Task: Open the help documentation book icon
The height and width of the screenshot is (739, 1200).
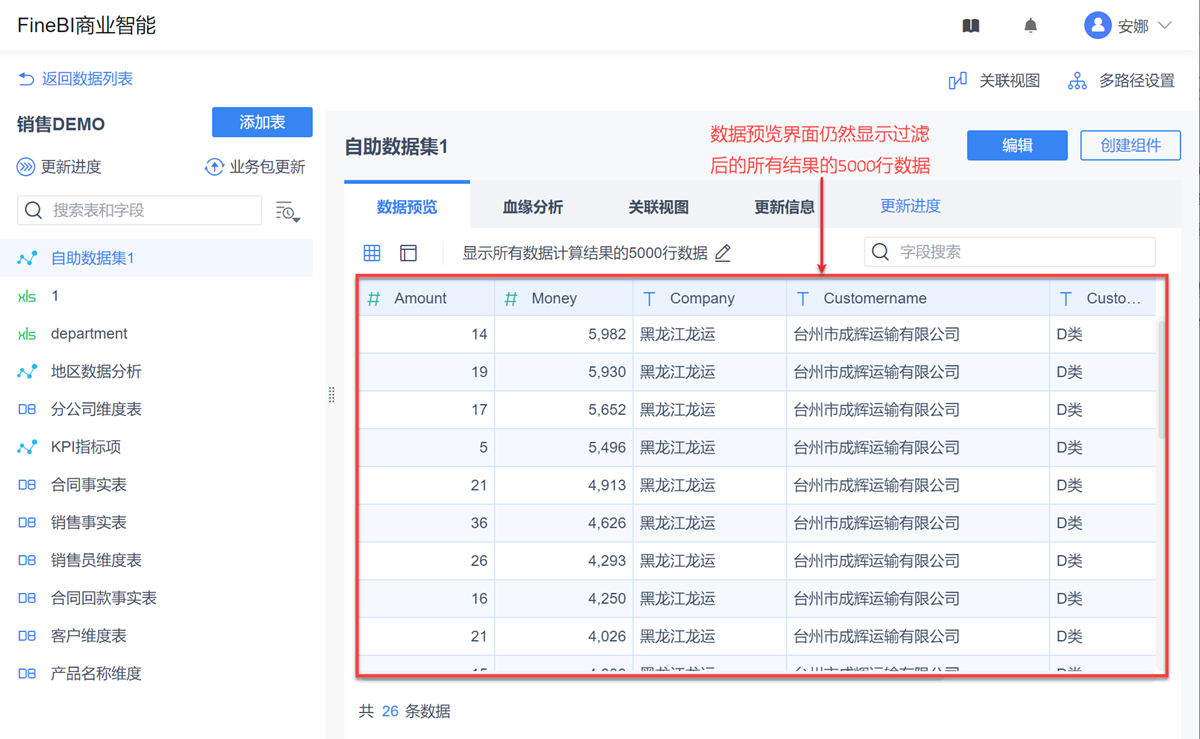Action: (970, 26)
